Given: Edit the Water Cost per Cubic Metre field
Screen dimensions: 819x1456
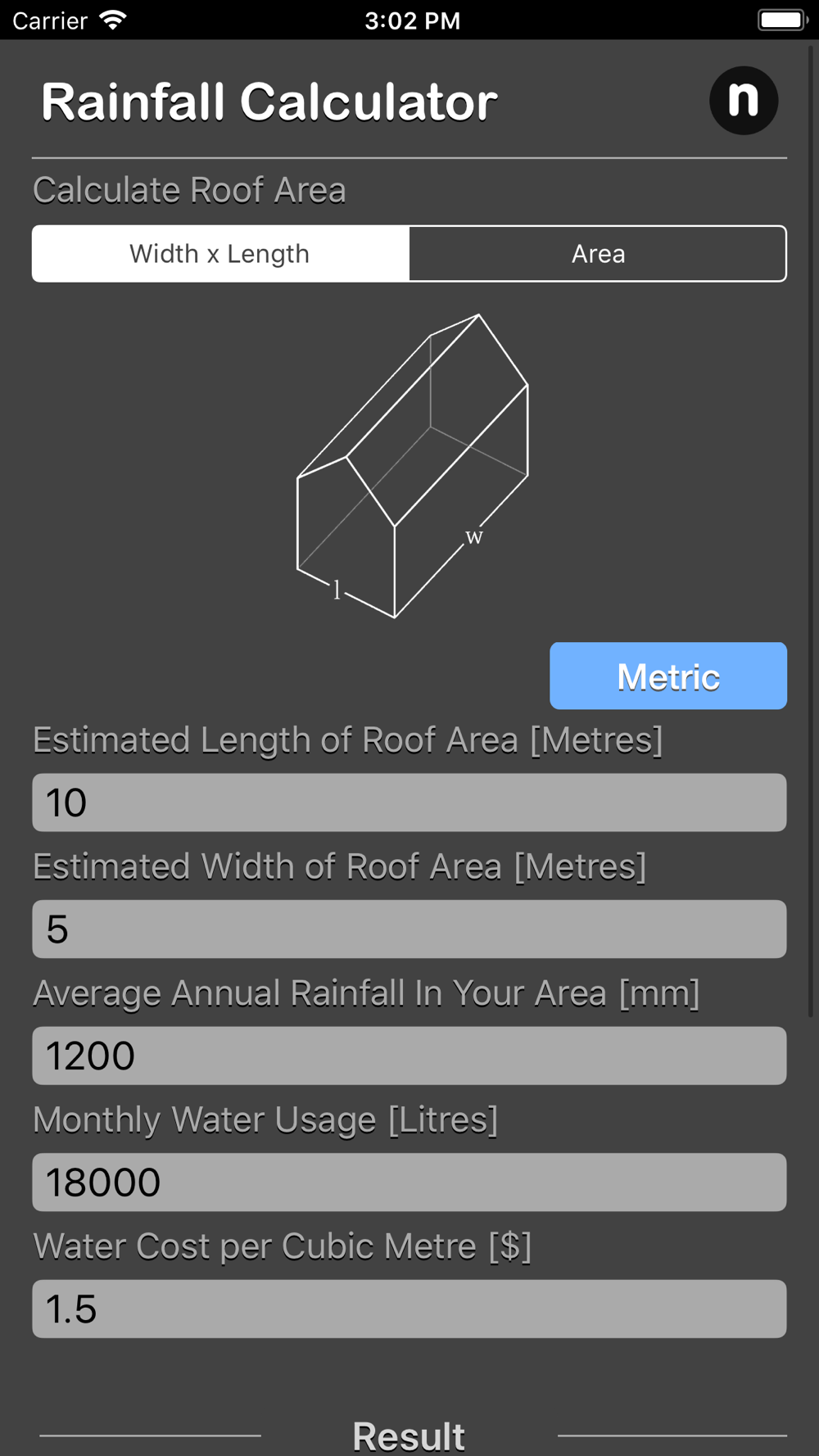Looking at the screenshot, I should tap(409, 1309).
